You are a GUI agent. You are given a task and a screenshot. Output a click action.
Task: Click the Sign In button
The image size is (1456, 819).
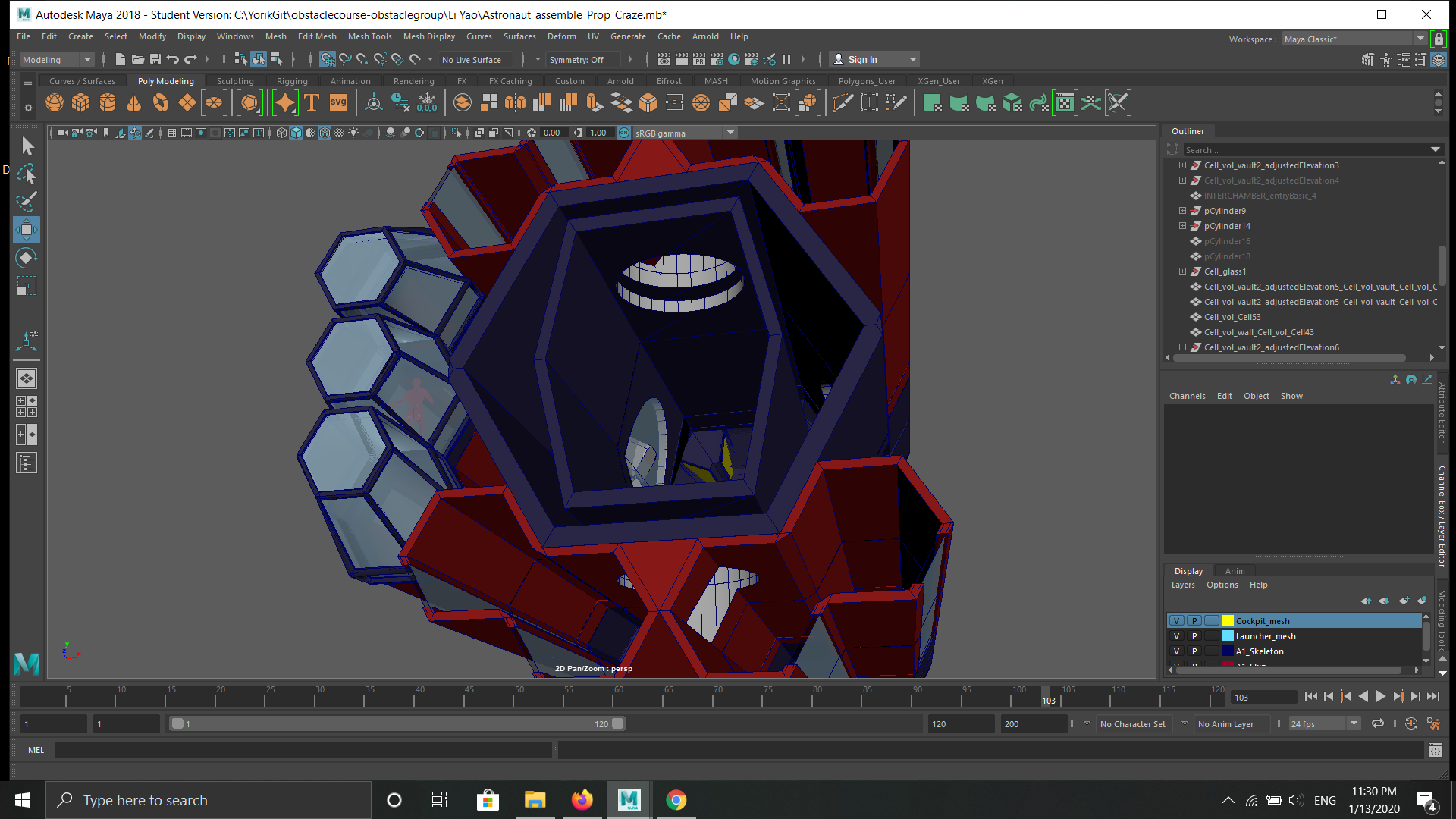863,60
